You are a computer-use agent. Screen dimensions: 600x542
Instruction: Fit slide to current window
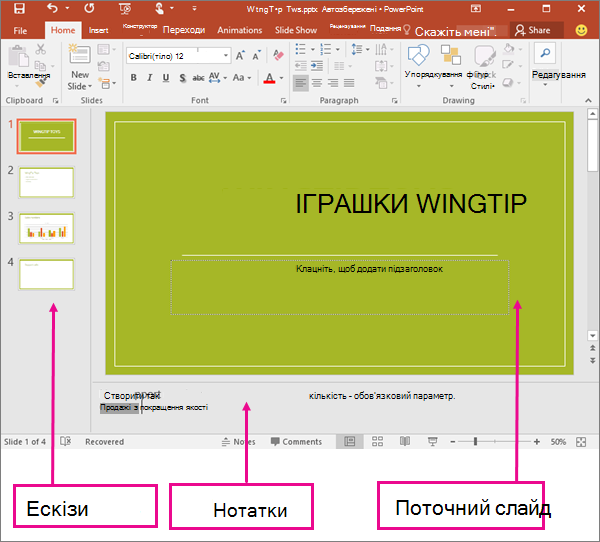click(581, 442)
